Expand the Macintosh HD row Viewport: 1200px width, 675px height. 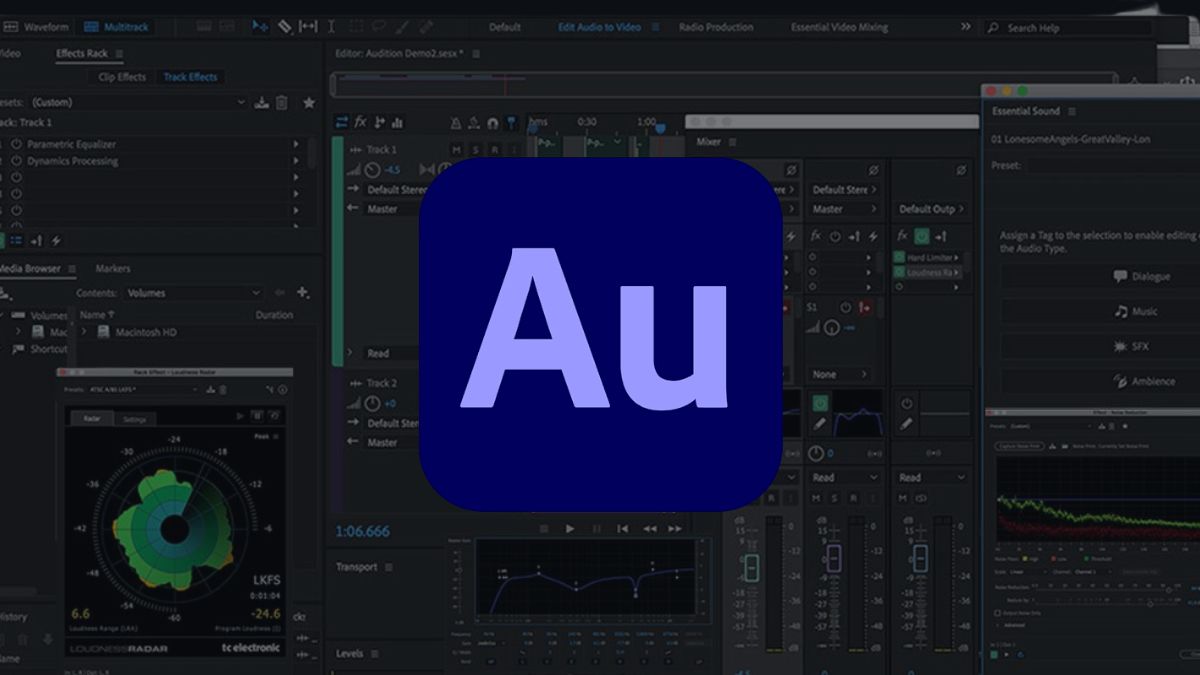coord(84,332)
